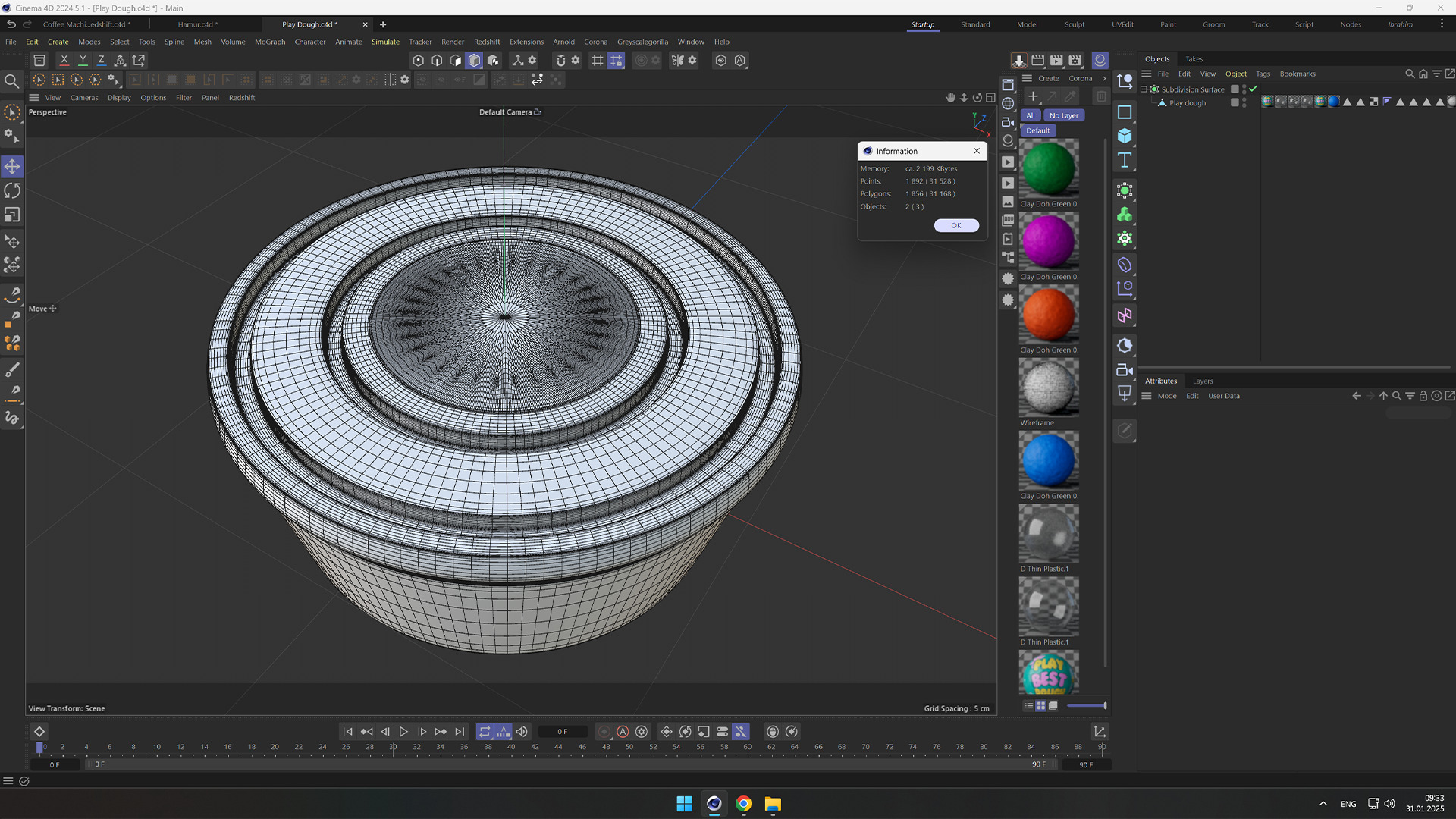Click current frame input field
Image resolution: width=1456 pixels, height=819 pixels.
[x=562, y=732]
